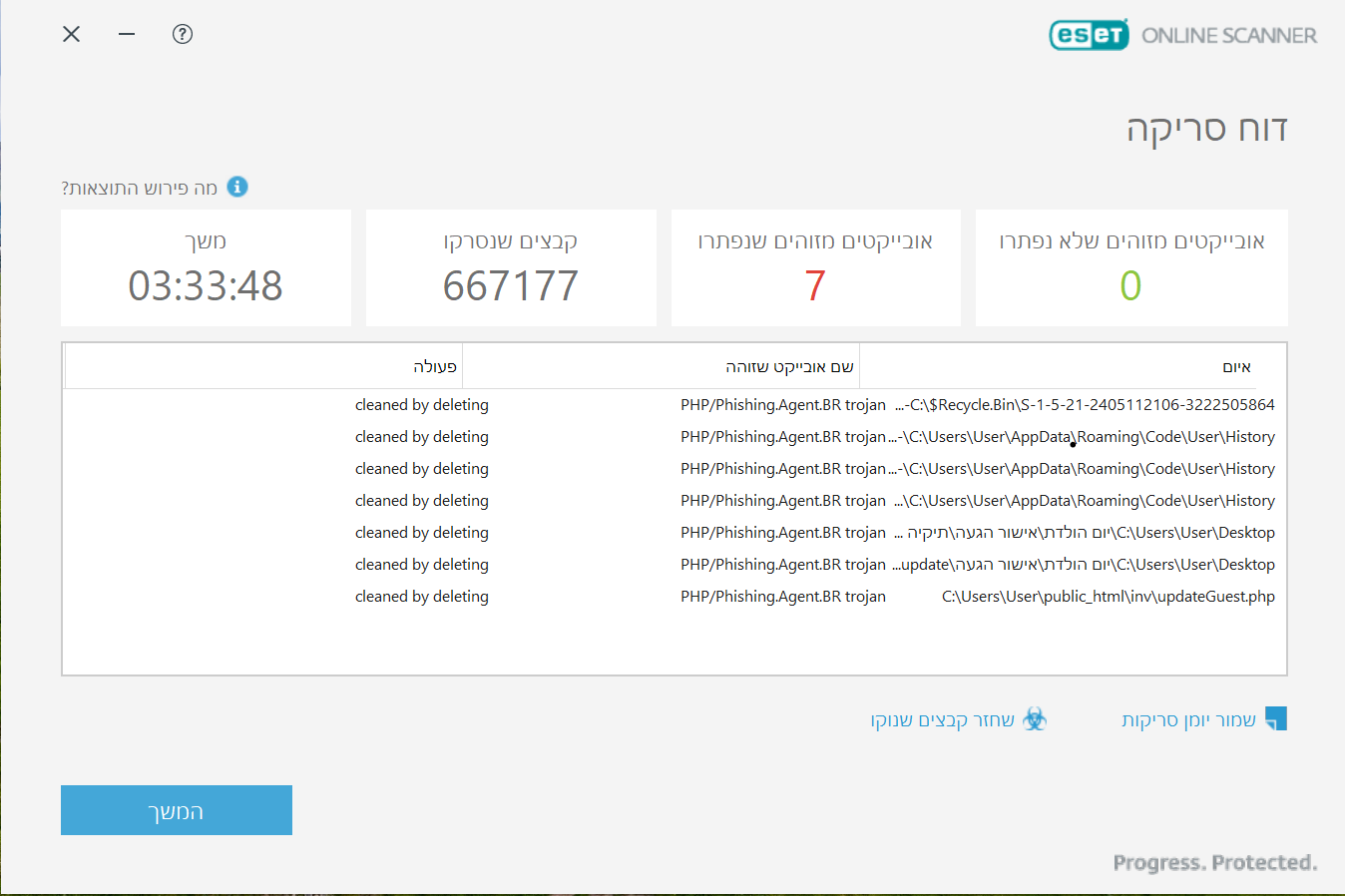The width and height of the screenshot is (1345, 896).
Task: Click the uncleaned objects count 0 tile
Action: pos(1130,268)
